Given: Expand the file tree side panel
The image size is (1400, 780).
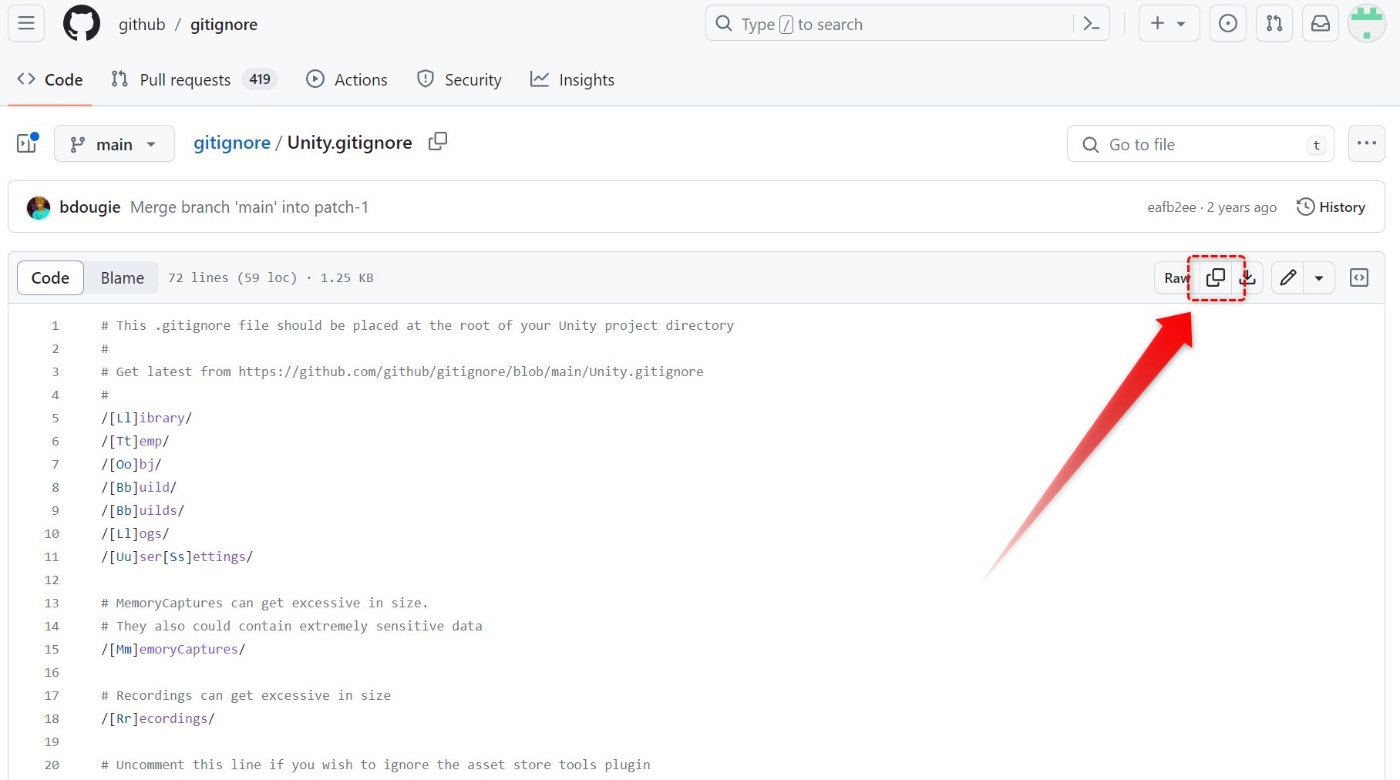Looking at the screenshot, I should tap(26, 144).
